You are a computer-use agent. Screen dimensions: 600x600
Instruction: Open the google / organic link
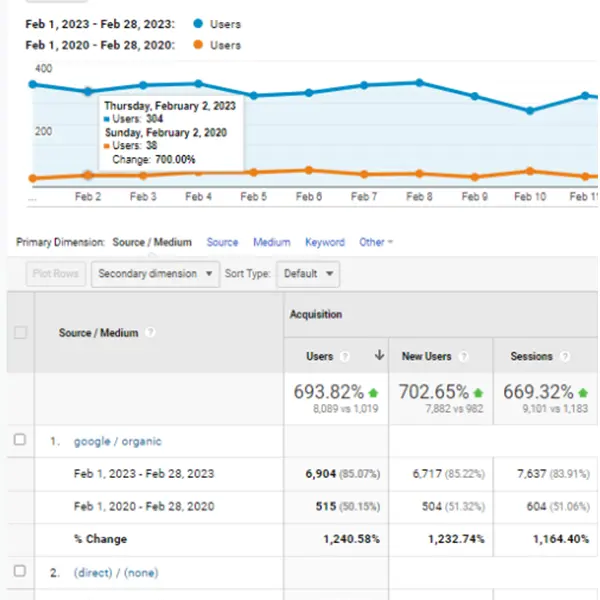coord(117,442)
